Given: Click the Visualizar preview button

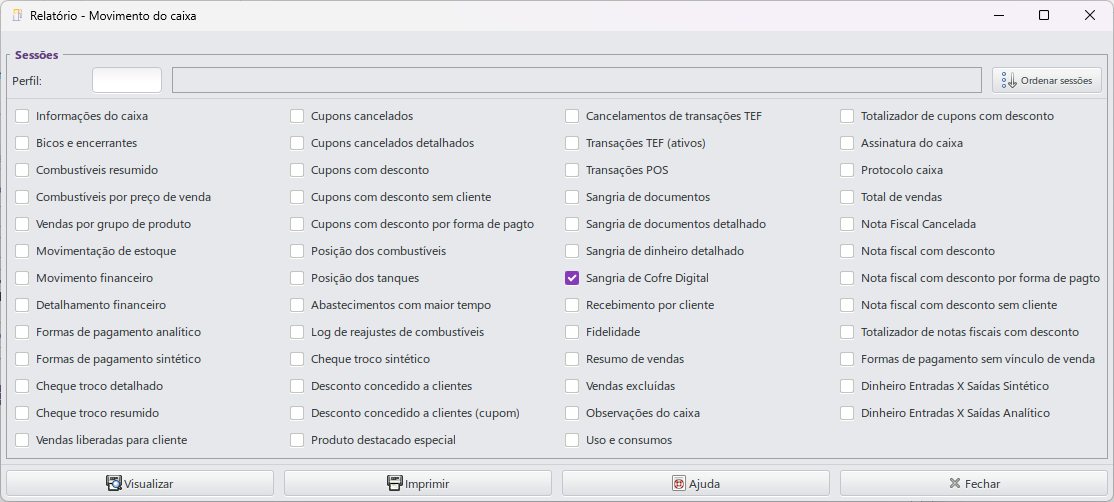Looking at the screenshot, I should tap(140, 483).
